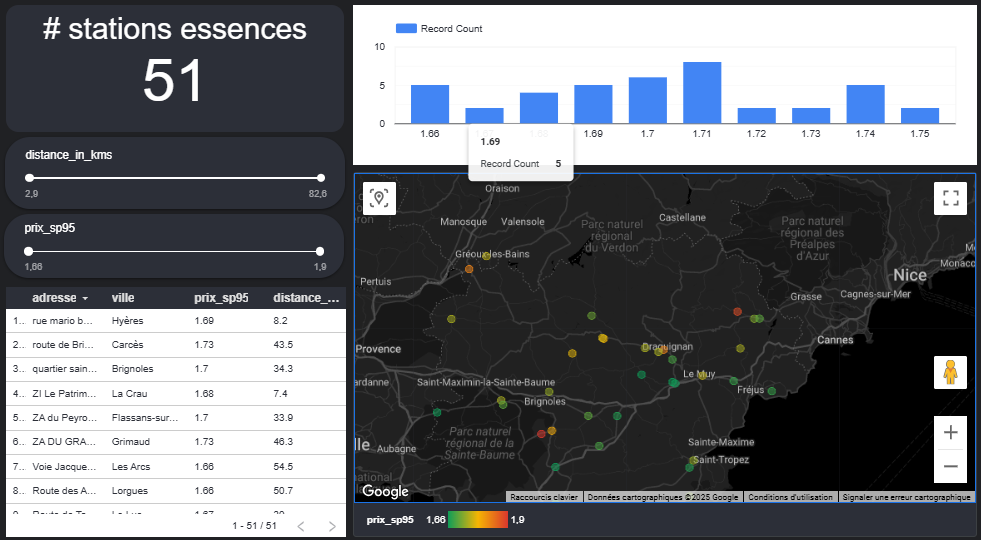Select the Hyères row in the table
Viewport: 981px width, 540px height.
click(x=127, y=321)
